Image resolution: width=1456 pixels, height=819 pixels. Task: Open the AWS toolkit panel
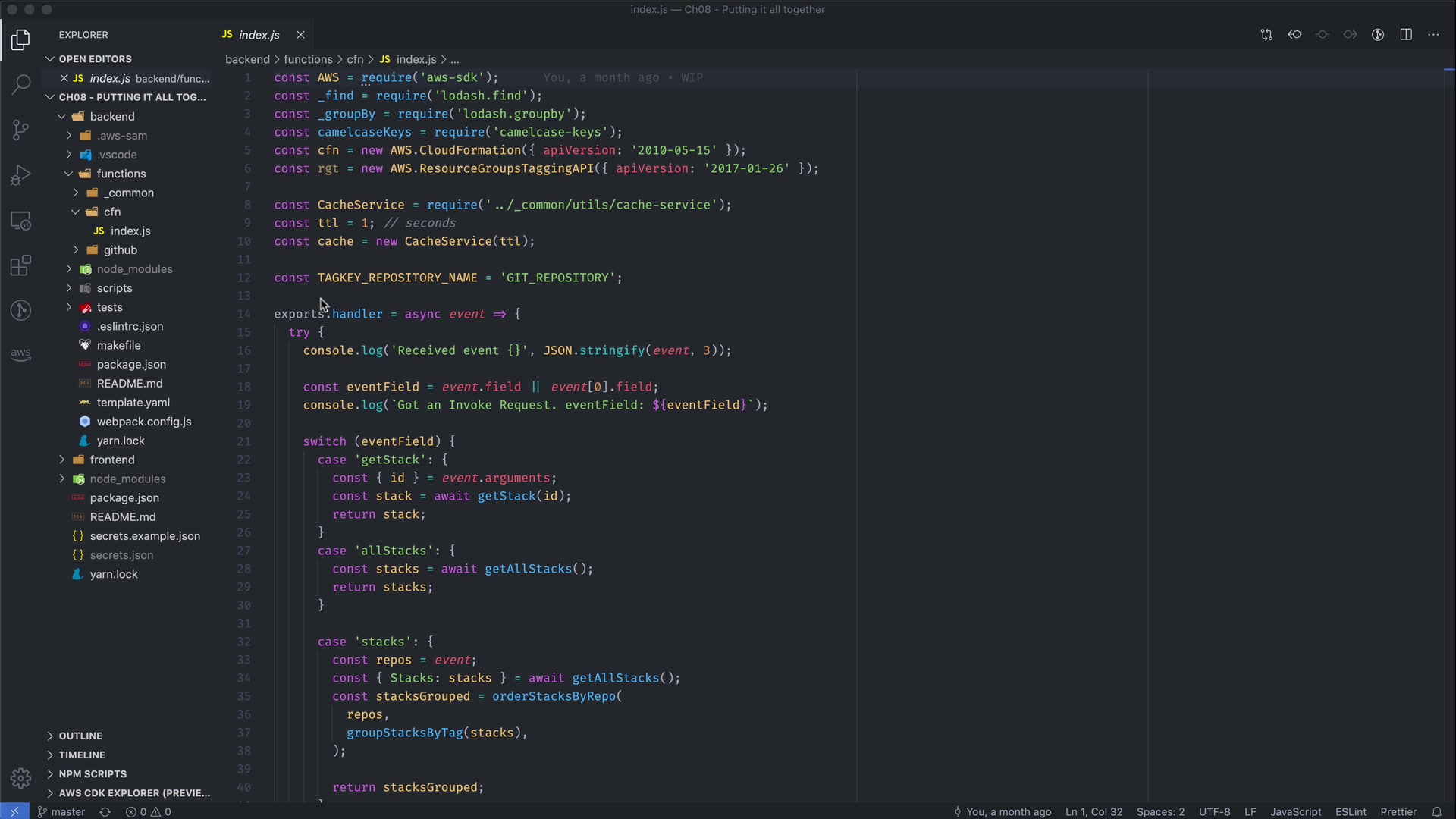(20, 354)
